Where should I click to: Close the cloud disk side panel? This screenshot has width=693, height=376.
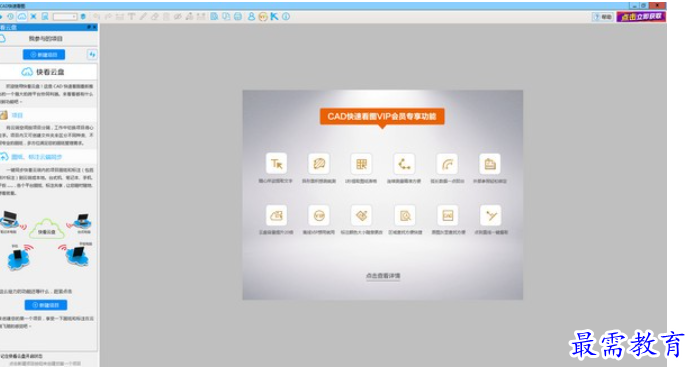coord(94,27)
